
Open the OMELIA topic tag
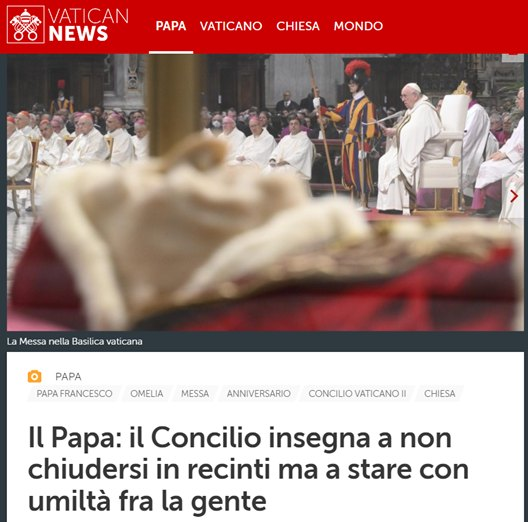coord(147,393)
